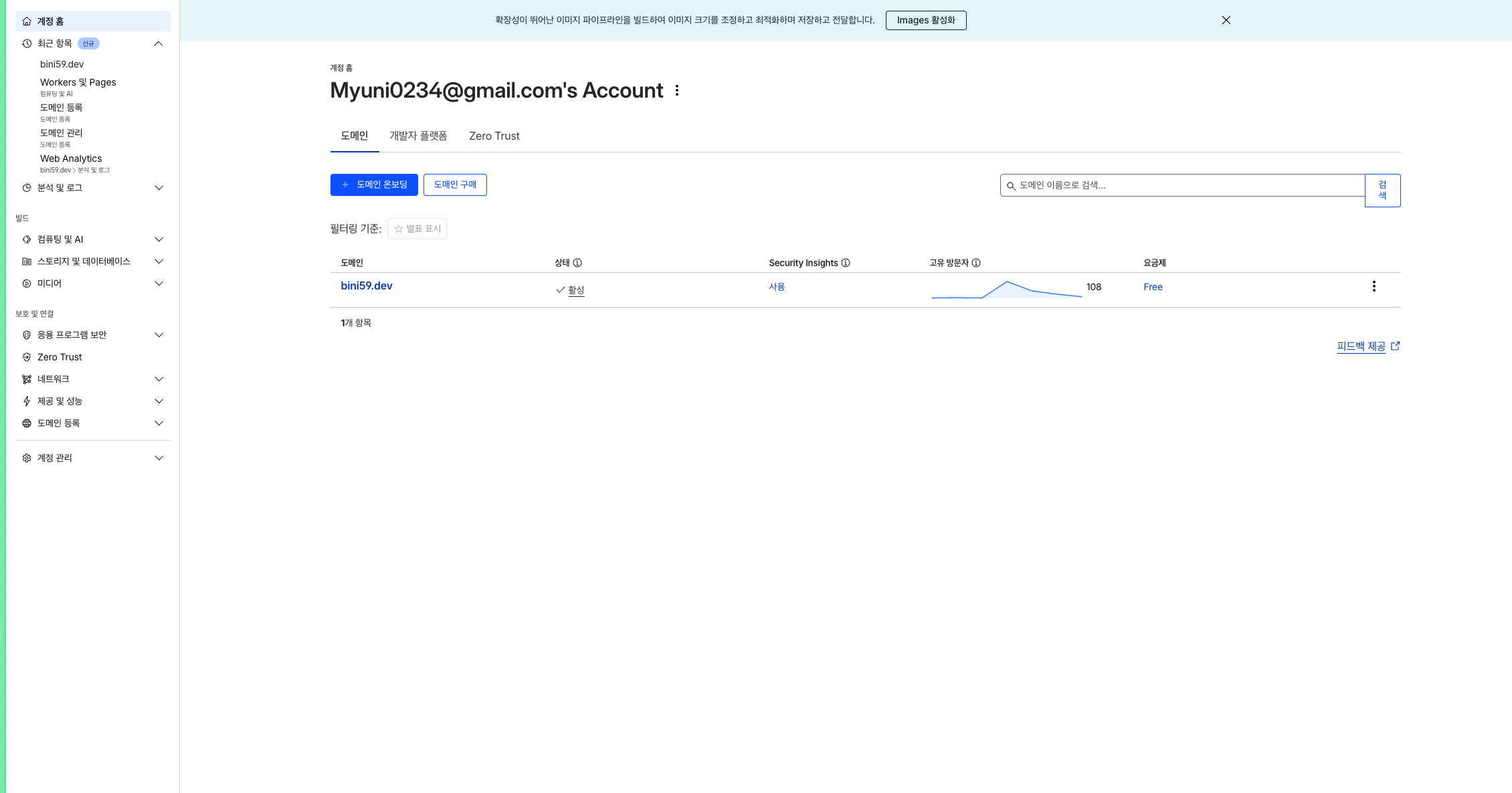Click the account title three-dot menu icon
Image resolution: width=1512 pixels, height=793 pixels.
click(677, 90)
